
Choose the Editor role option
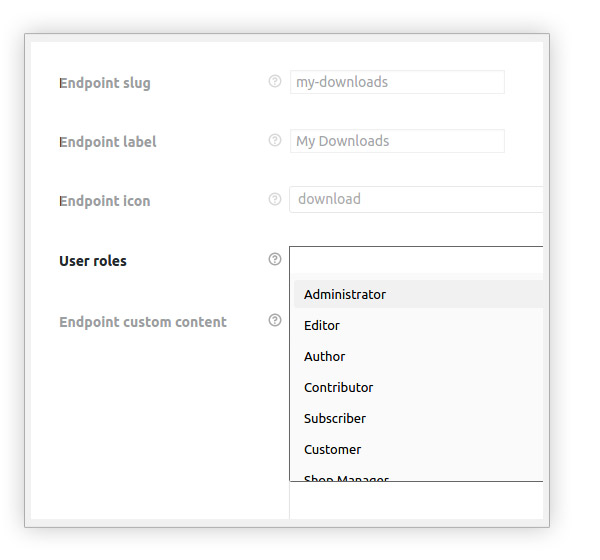point(419,325)
